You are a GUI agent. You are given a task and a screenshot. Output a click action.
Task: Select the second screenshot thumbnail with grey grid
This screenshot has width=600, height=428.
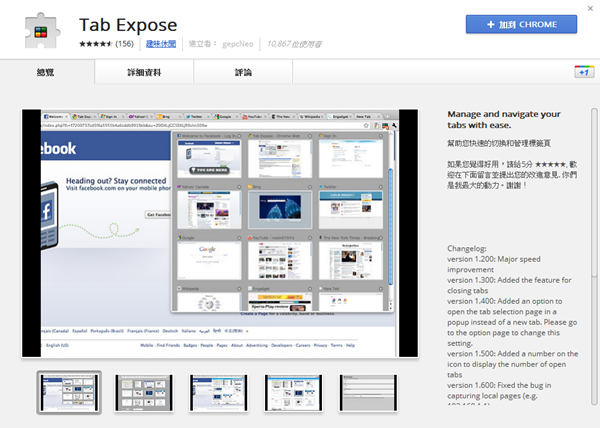144,393
